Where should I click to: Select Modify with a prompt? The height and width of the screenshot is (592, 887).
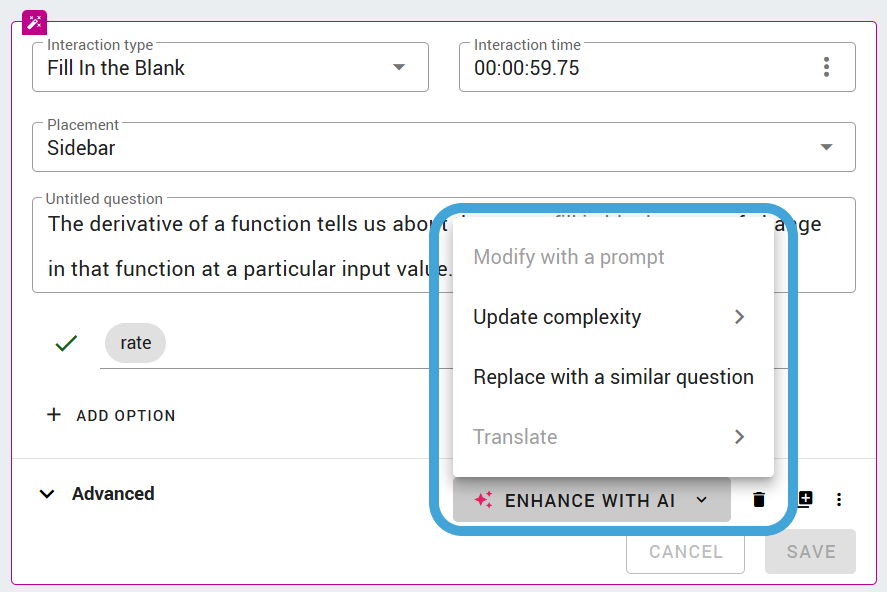[x=613, y=257]
